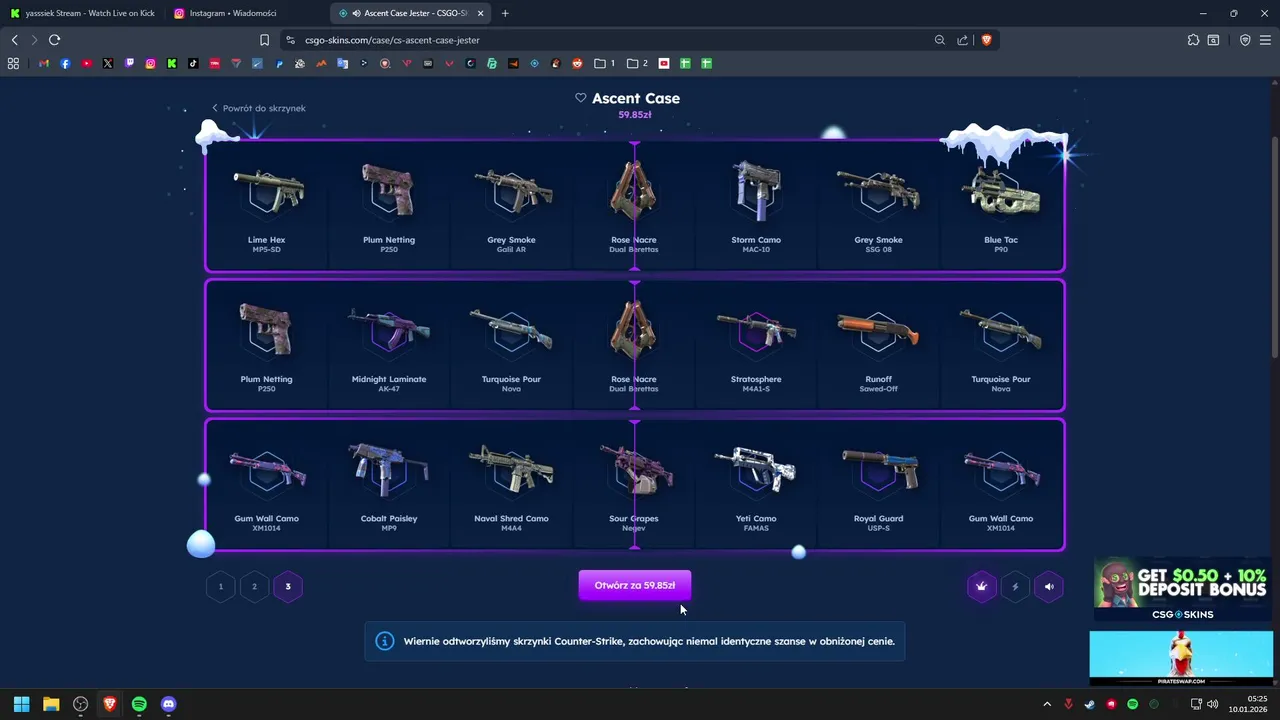
Task: Select 2 cases to open
Action: click(254, 586)
